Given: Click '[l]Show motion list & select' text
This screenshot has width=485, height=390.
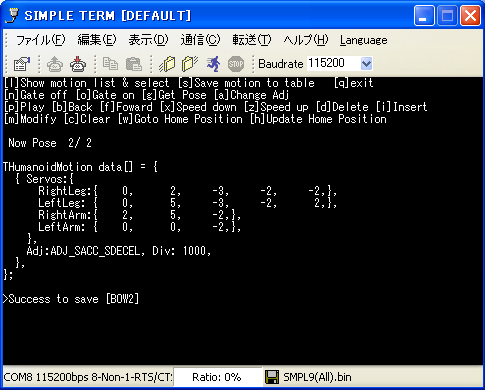Looking at the screenshot, I should tap(86, 83).
